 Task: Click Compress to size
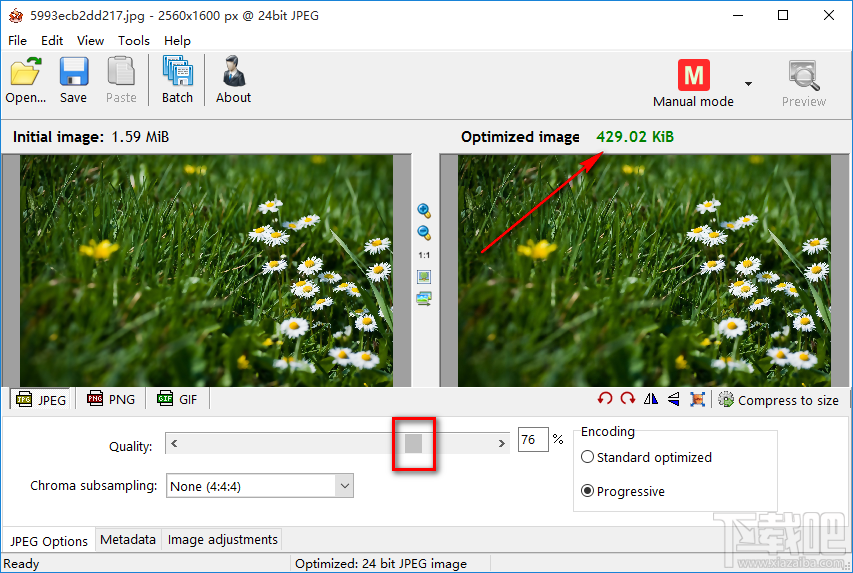coord(778,400)
